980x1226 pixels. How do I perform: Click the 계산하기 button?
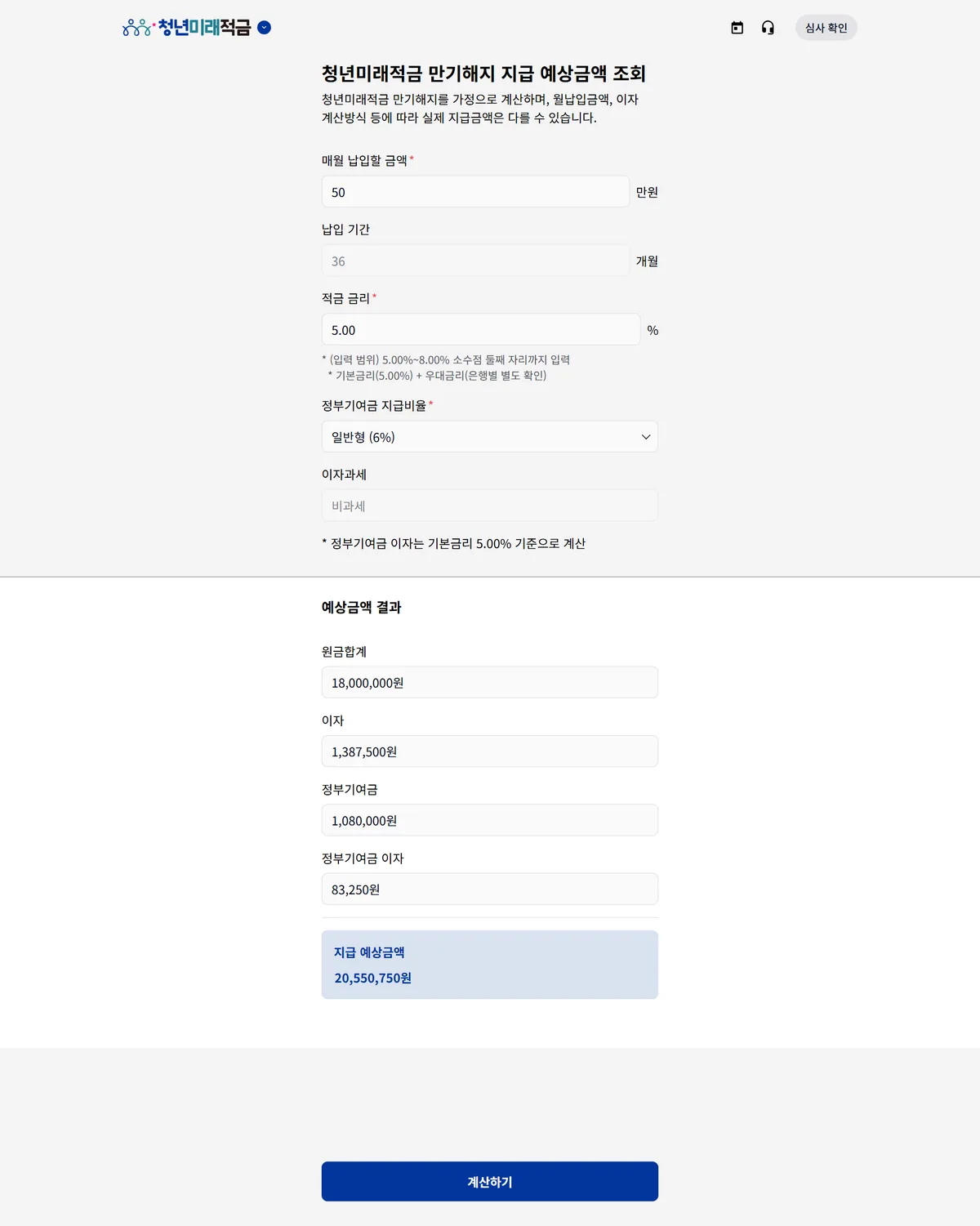tap(490, 1182)
